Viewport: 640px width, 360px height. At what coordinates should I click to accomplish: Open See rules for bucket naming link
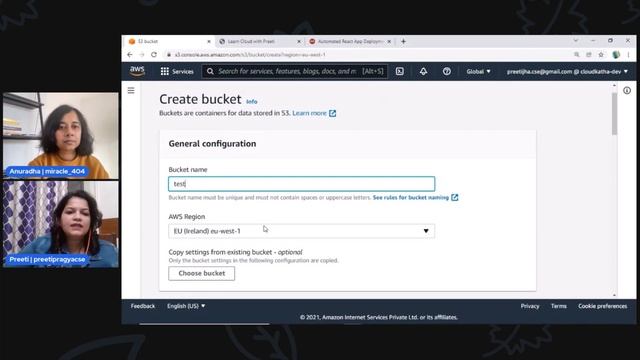coord(411,198)
